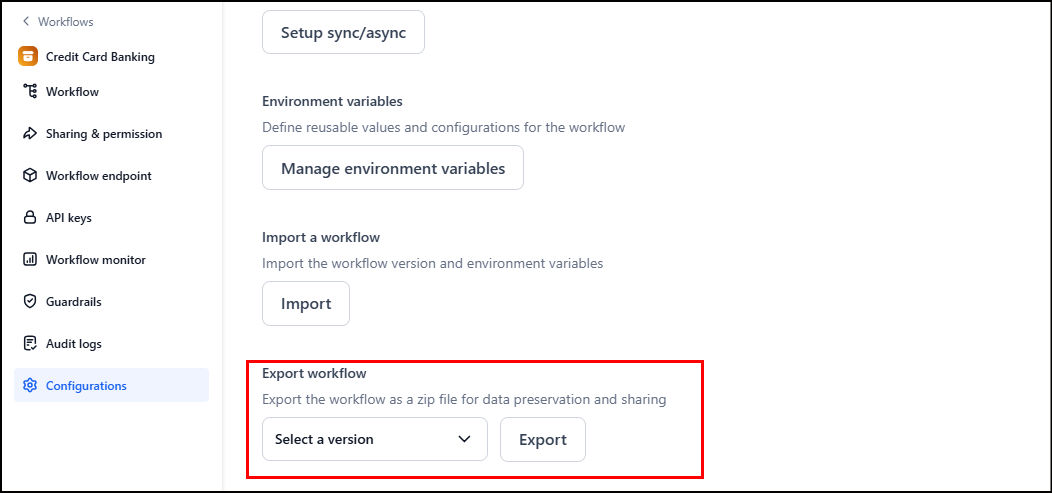The image size is (1052, 493).
Task: Click the Workflow monitor chart icon
Action: (29, 260)
